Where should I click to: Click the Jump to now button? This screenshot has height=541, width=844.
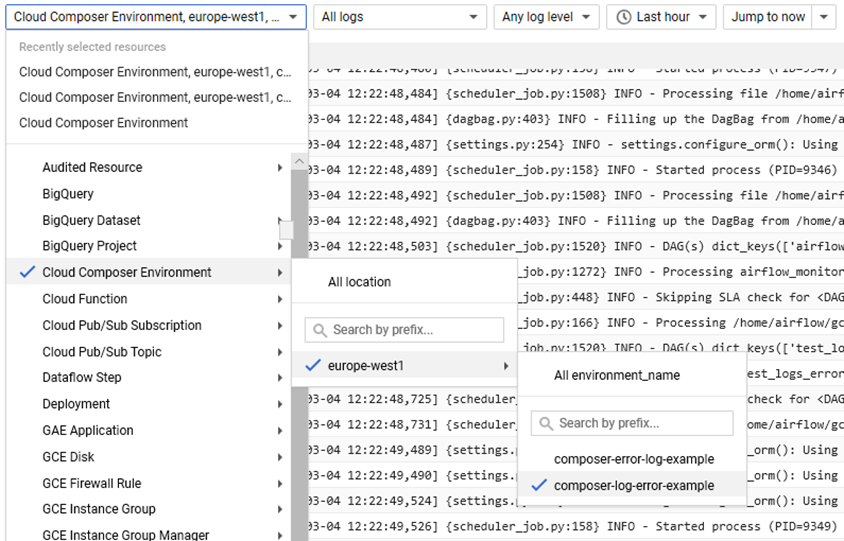[x=768, y=17]
